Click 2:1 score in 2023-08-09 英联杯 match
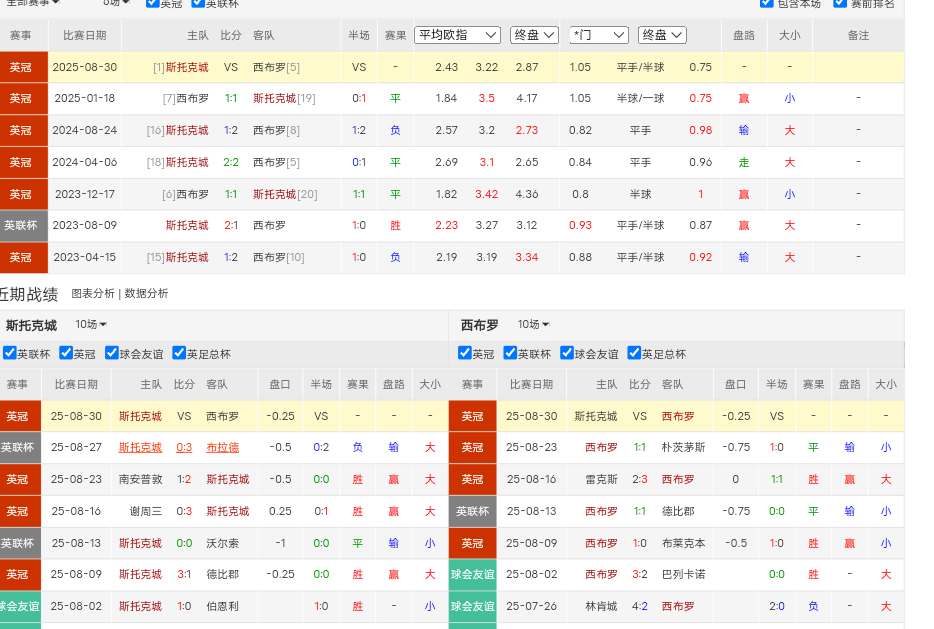This screenshot has width=934, height=629. 231,225
